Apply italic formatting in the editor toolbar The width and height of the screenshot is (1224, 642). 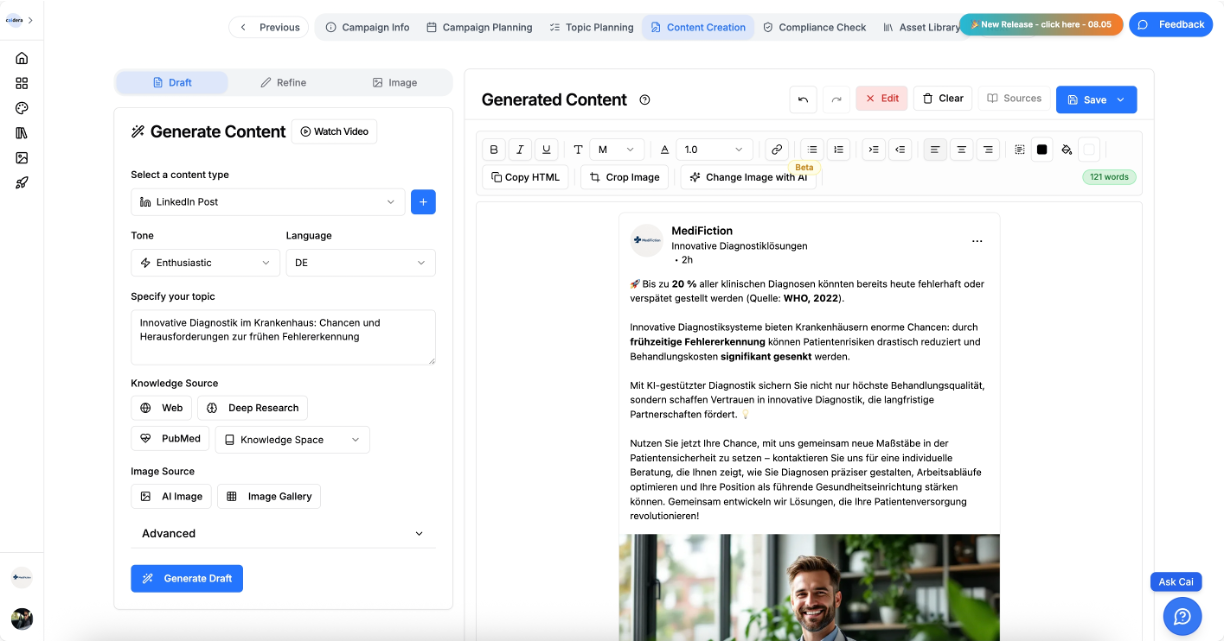point(520,149)
